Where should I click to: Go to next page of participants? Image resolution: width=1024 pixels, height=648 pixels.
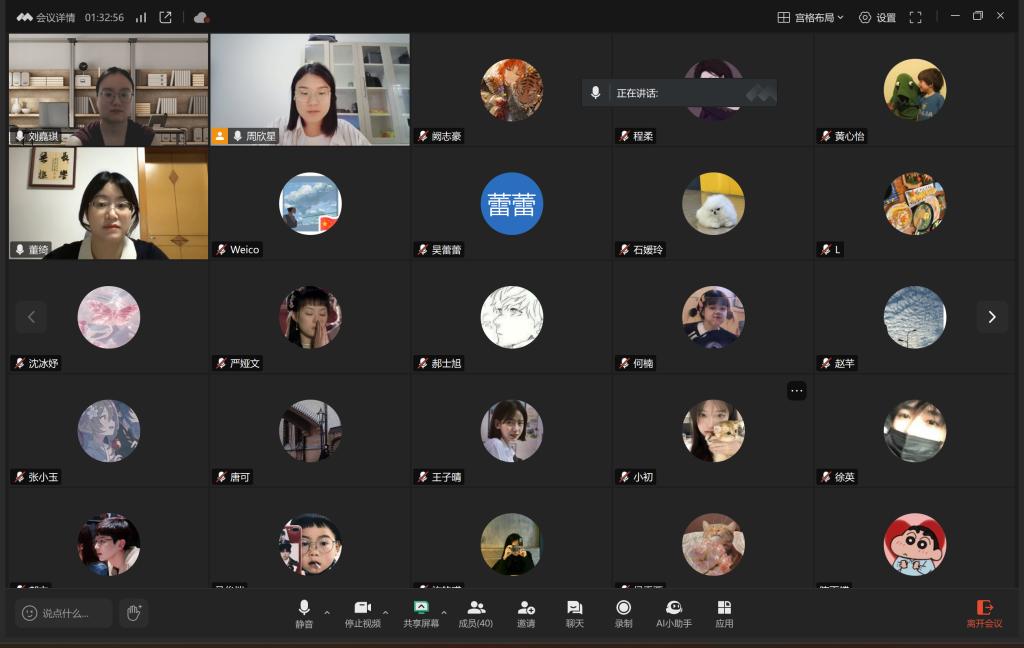click(x=991, y=317)
